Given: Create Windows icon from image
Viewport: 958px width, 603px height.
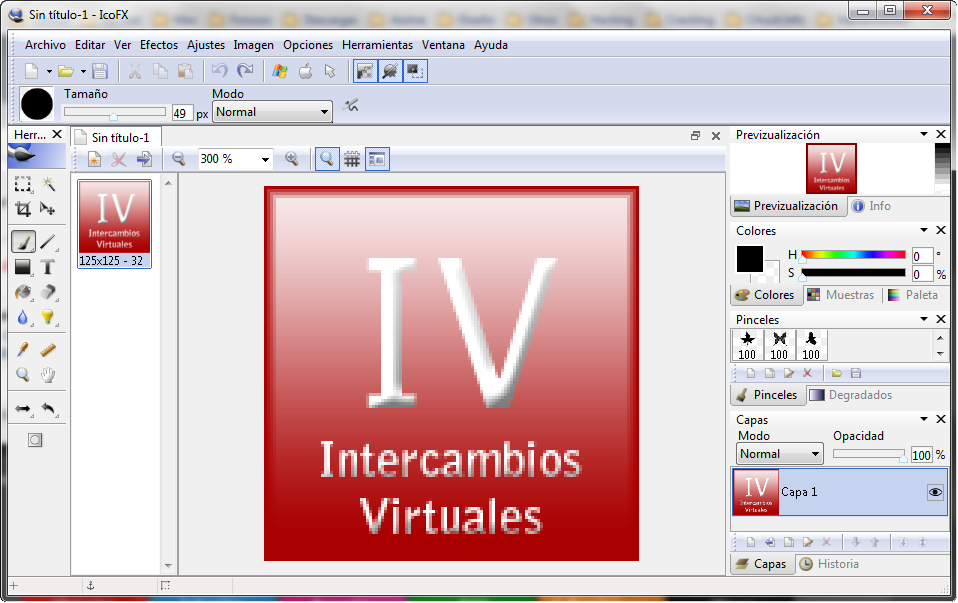Looking at the screenshot, I should (x=280, y=71).
